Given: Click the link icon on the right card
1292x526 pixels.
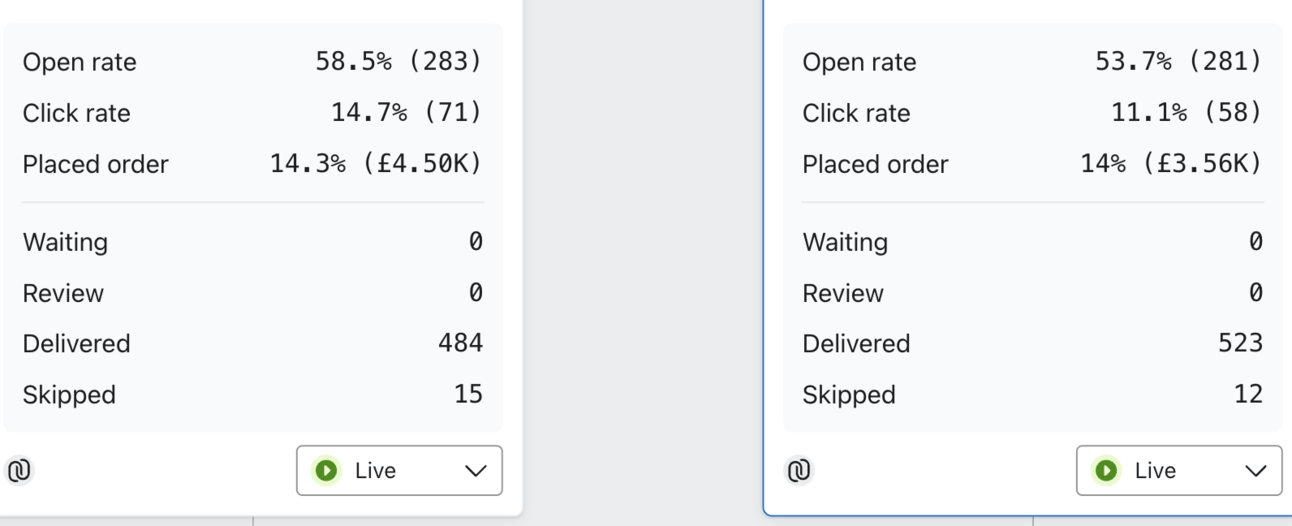Looking at the screenshot, I should coord(799,470).
